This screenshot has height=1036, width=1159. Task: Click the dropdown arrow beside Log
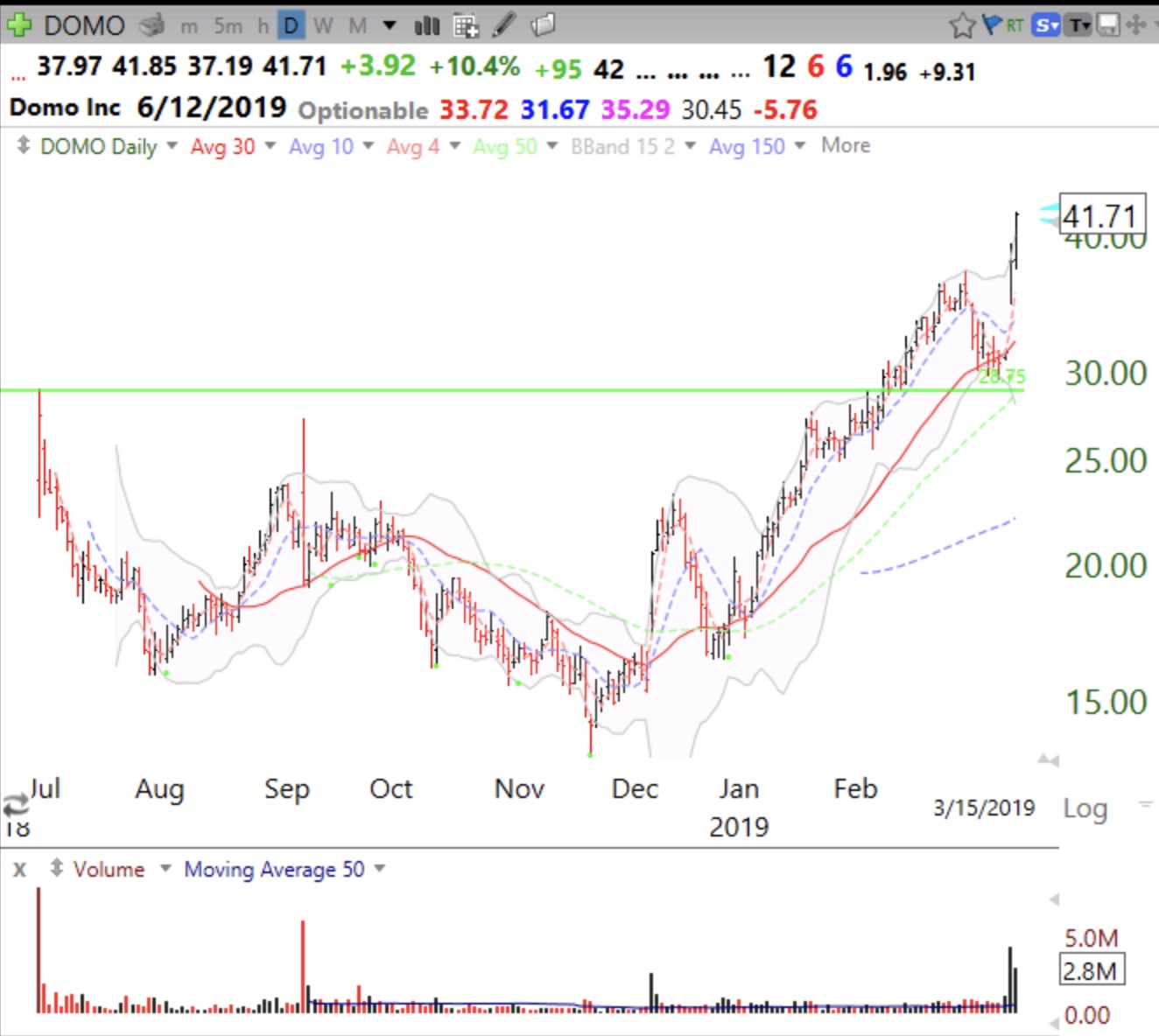coord(1145,803)
